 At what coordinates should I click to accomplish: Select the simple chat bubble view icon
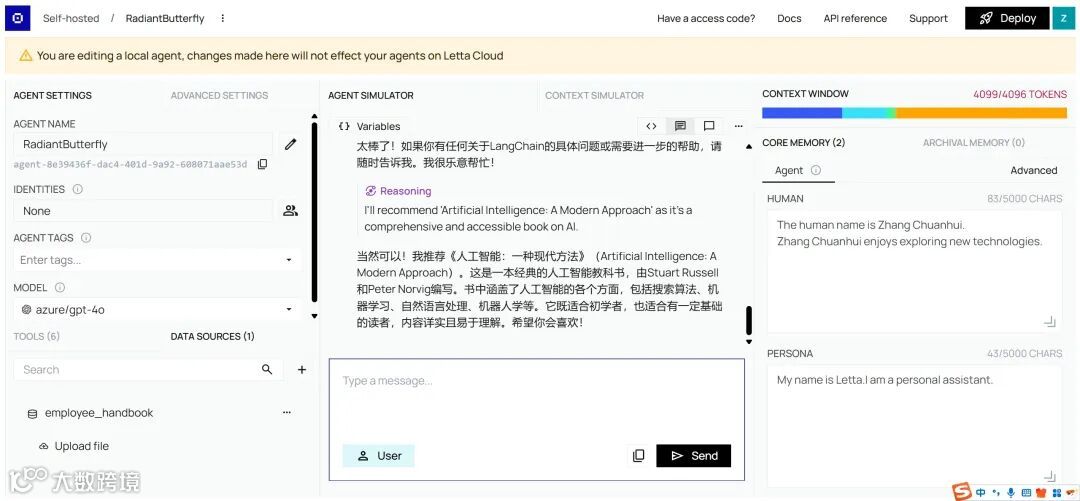click(x=709, y=126)
